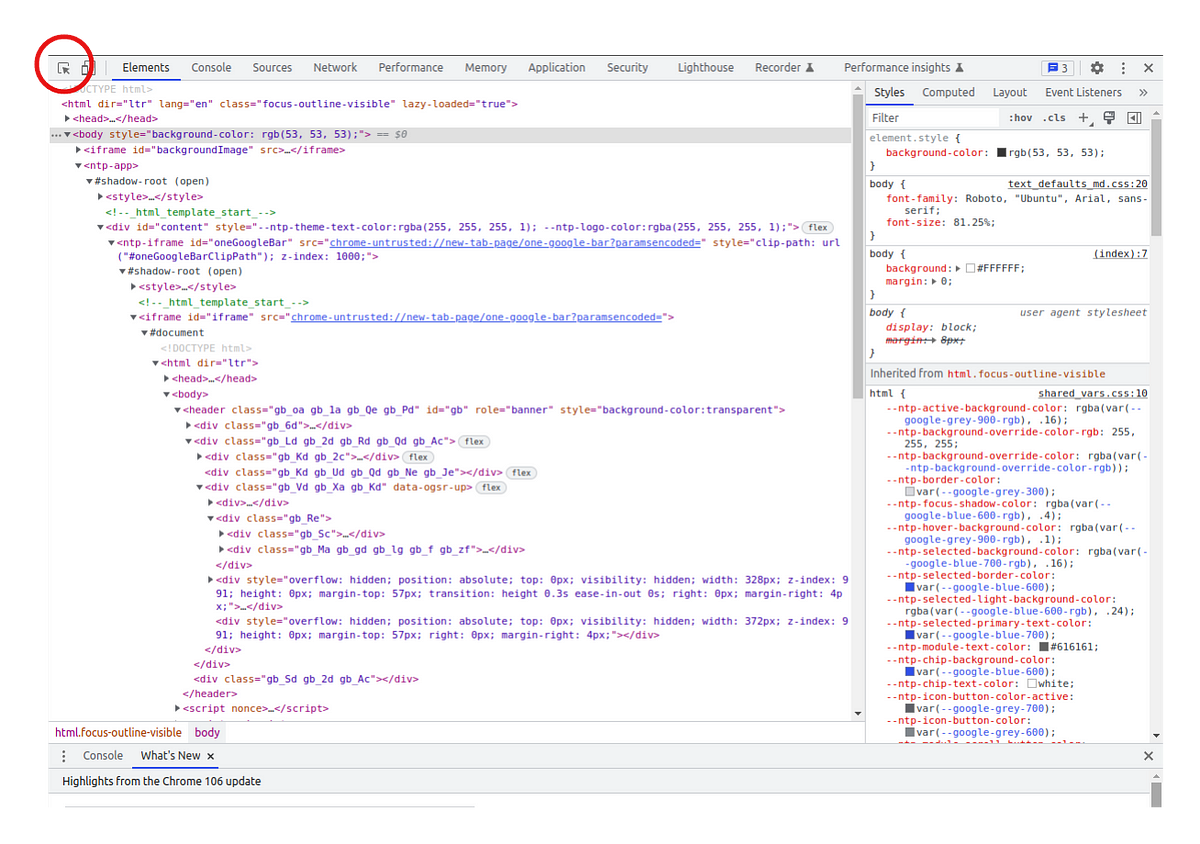Open the Customize and control DevTools menu
Viewport: 1200px width, 844px height.
point(1123,68)
